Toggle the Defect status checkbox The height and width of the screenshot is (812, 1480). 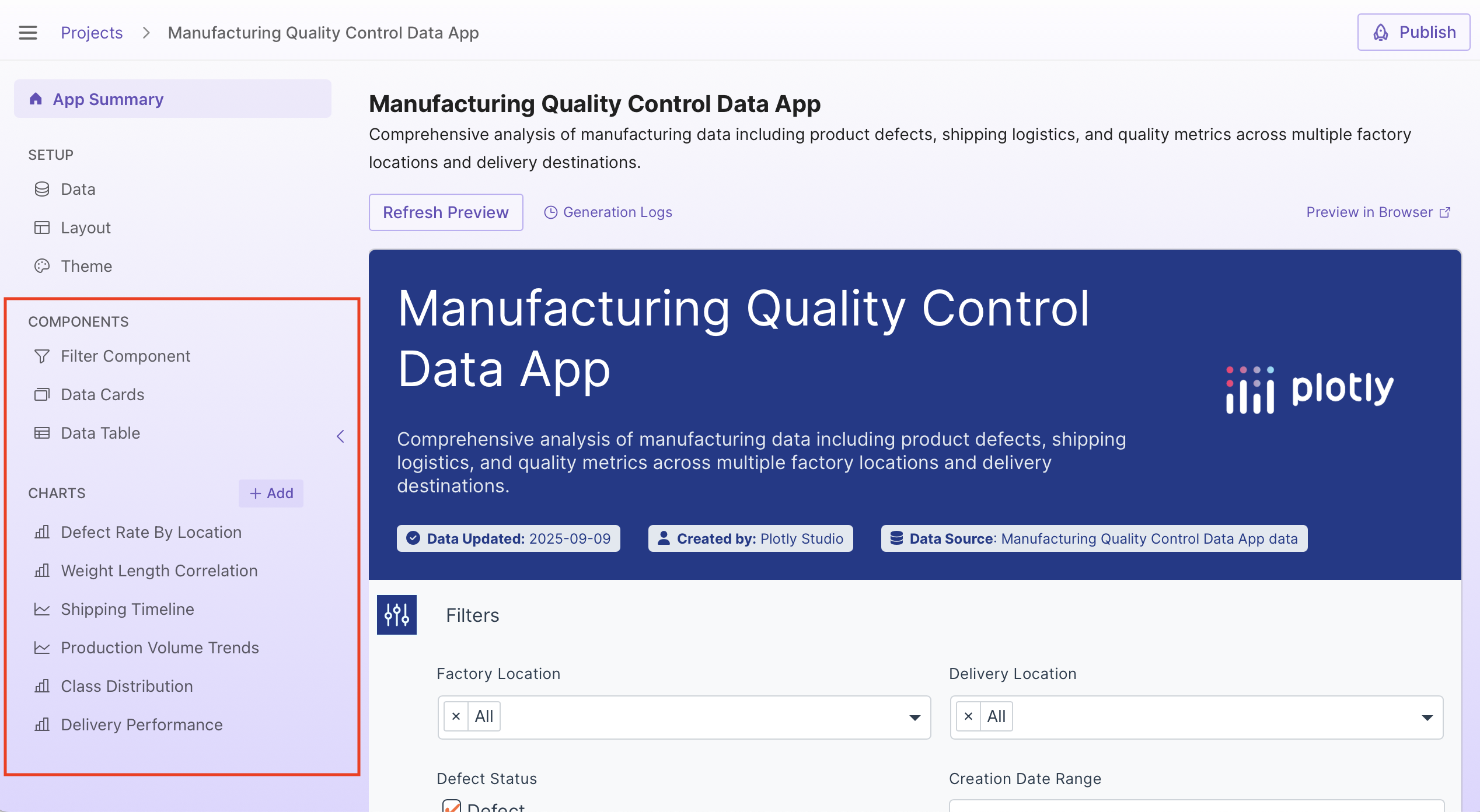click(x=452, y=807)
